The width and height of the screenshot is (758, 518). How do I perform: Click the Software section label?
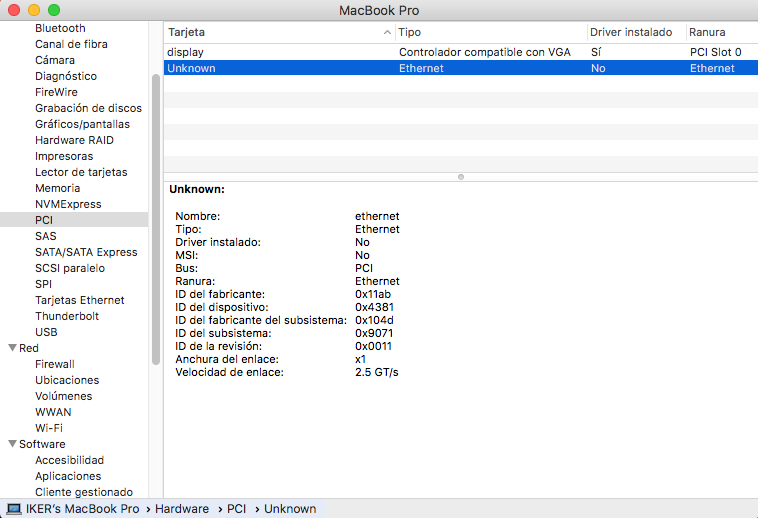pyautogui.click(x=42, y=444)
